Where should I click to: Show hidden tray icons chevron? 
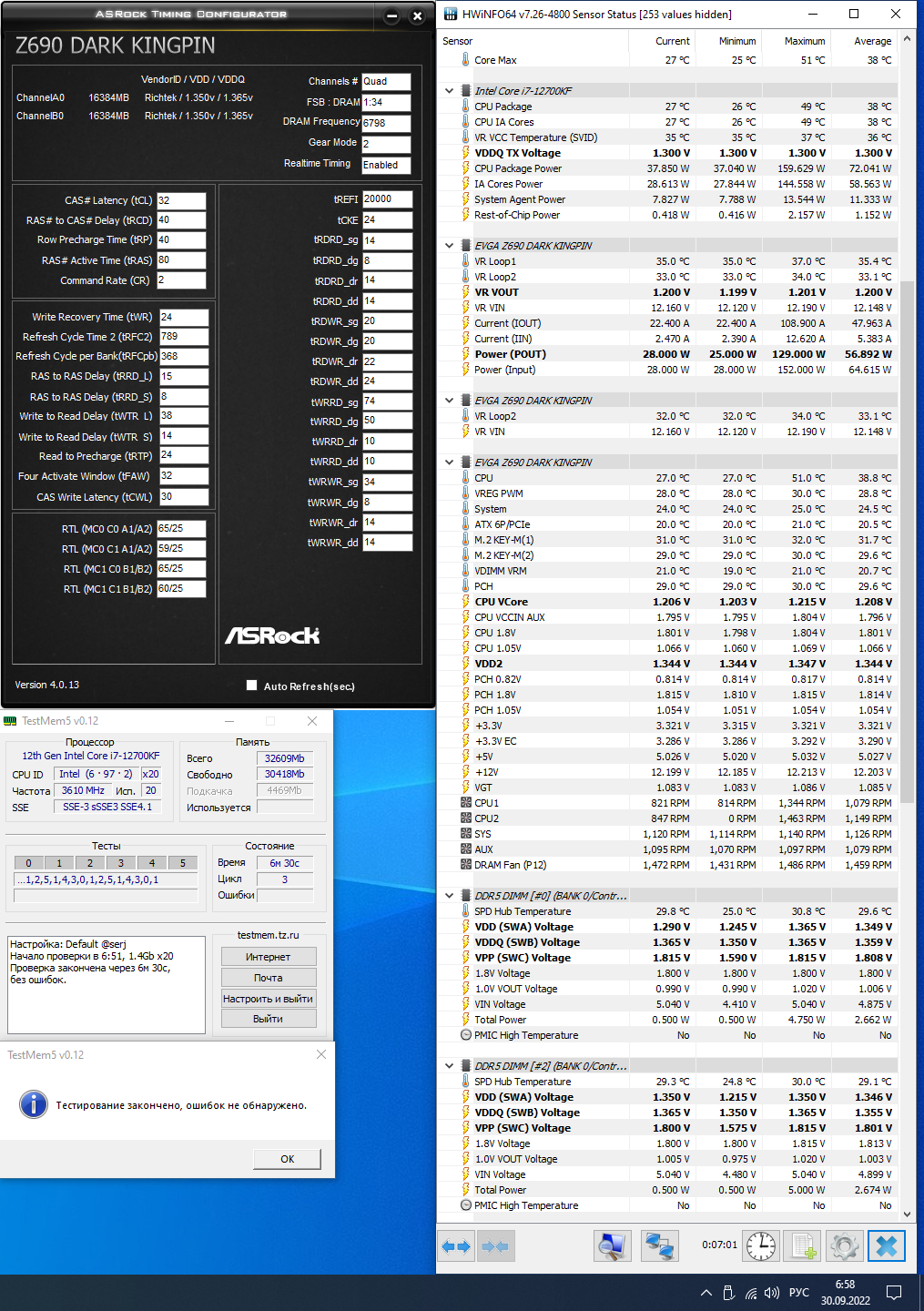(x=706, y=1293)
